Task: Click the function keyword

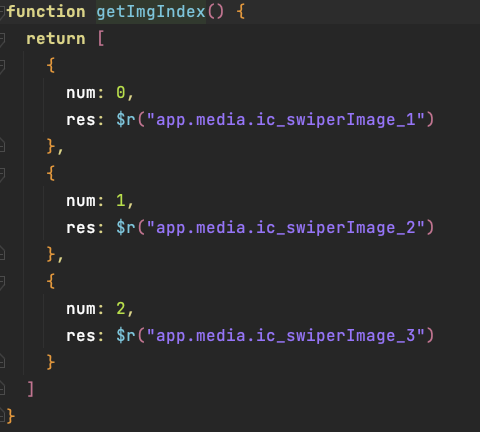Action: pos(46,12)
